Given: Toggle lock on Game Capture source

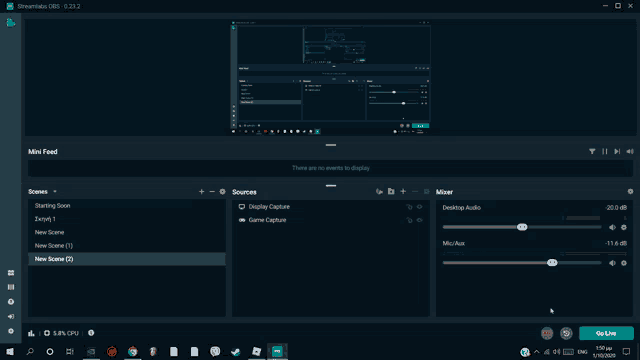Looking at the screenshot, I should click(409, 220).
